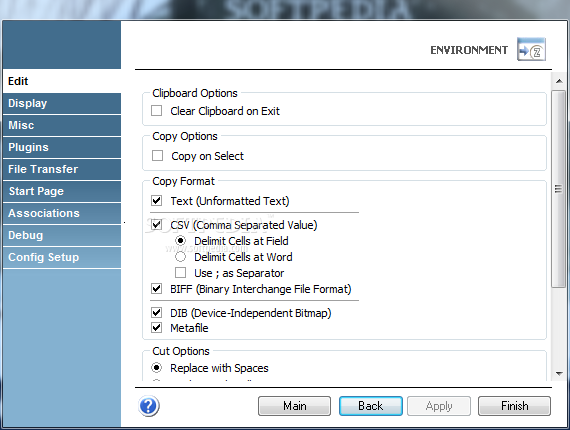The height and width of the screenshot is (430, 570).
Task: Enable Clear Clipboard on Exit
Action: click(x=157, y=110)
